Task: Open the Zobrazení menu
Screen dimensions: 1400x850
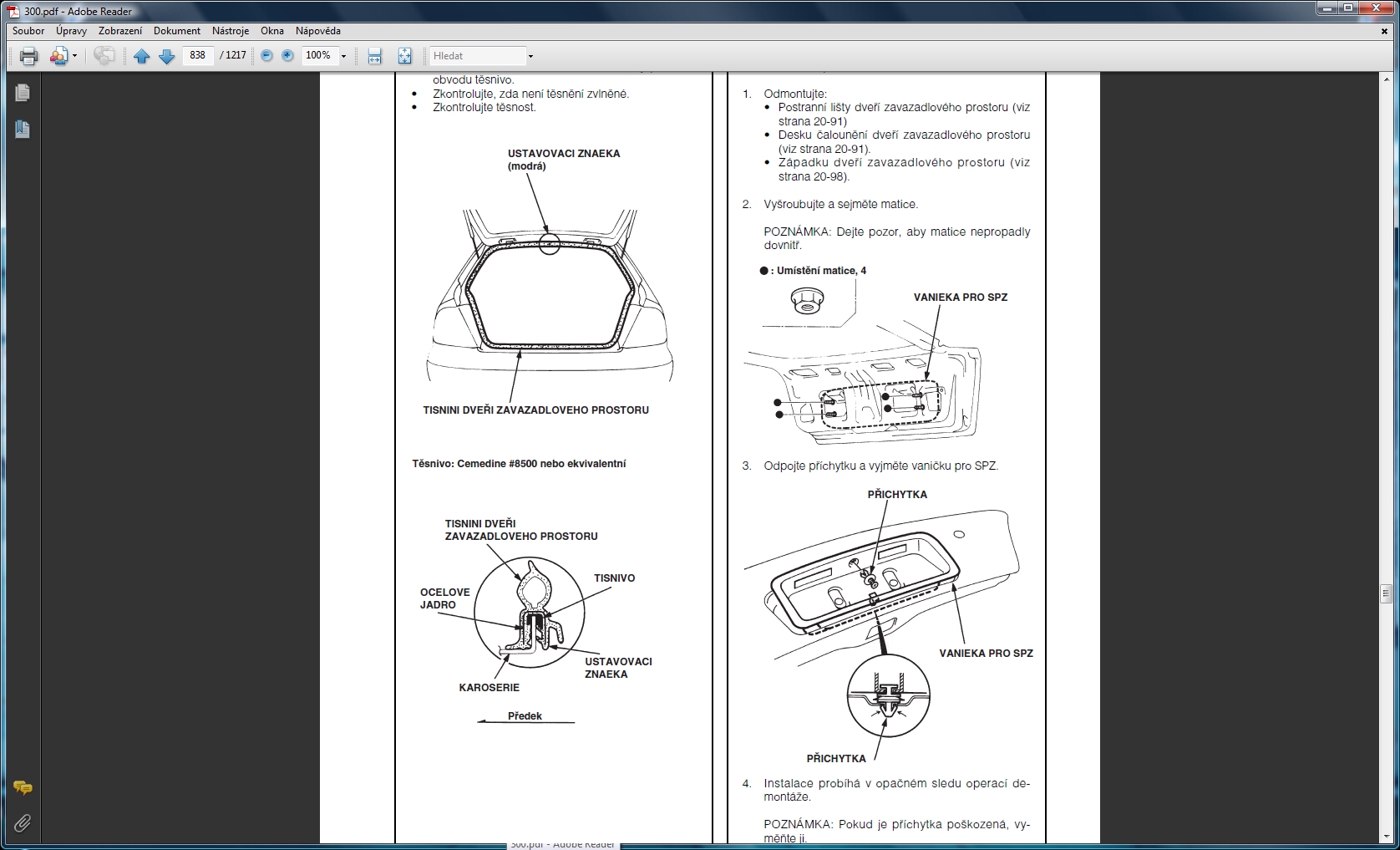Action: coord(120,31)
